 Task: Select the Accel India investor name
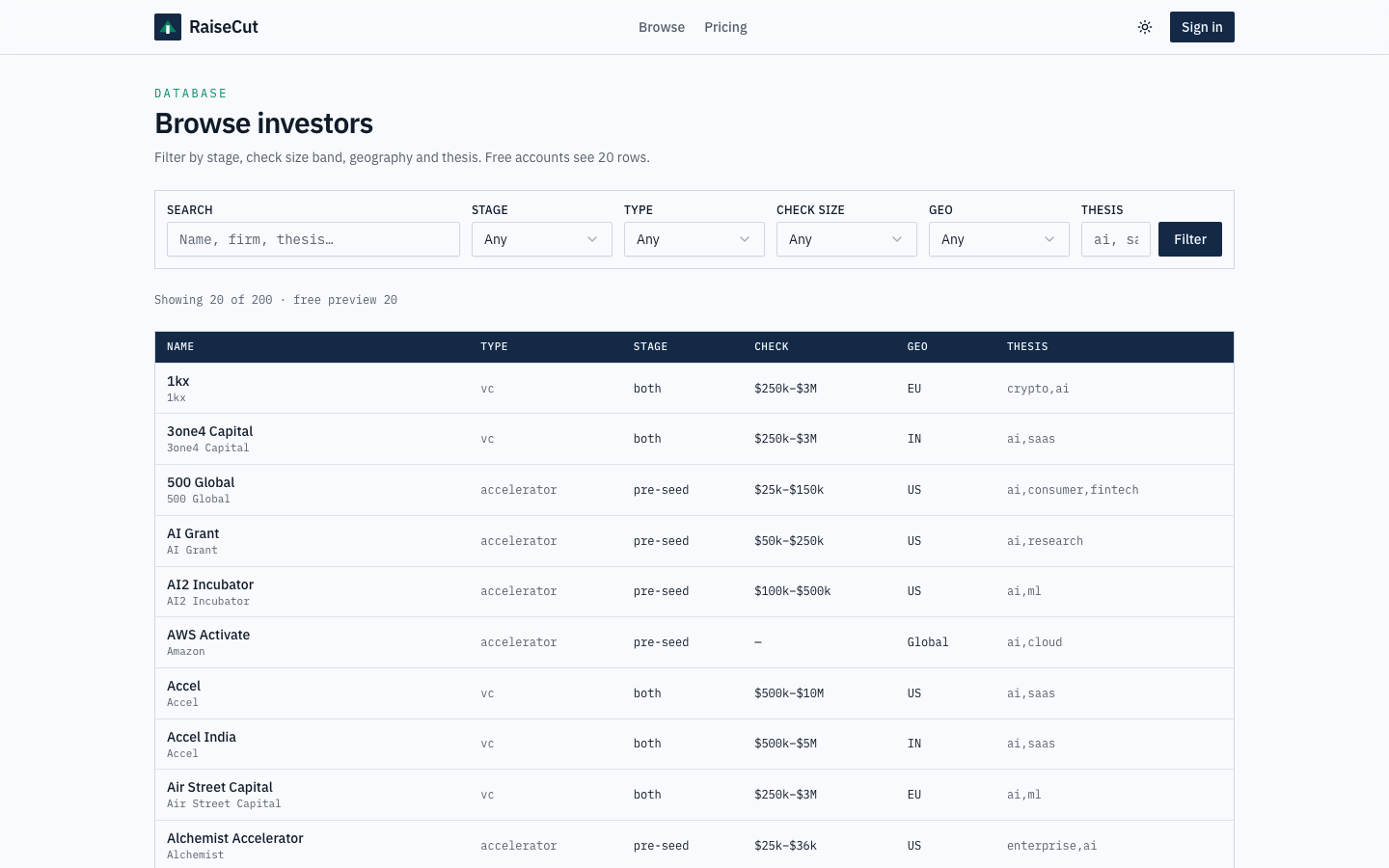(202, 737)
